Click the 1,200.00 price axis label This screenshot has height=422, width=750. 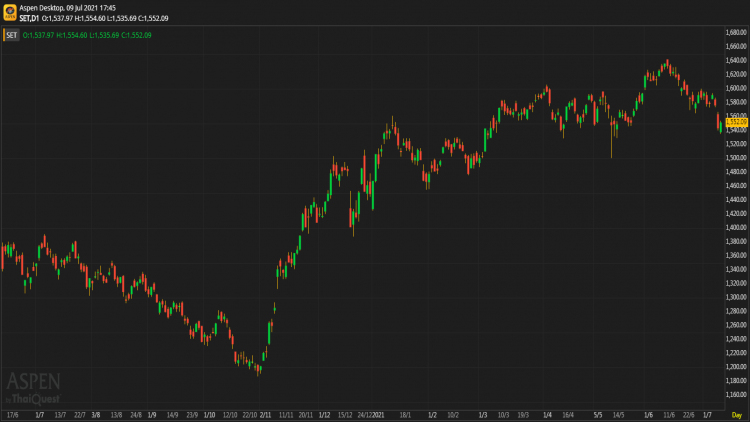pyautogui.click(x=736, y=367)
